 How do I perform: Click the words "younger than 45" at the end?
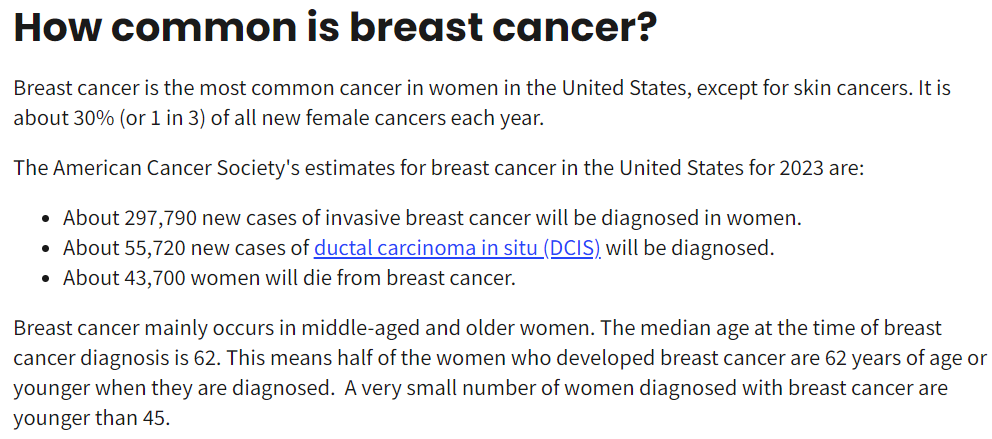coord(90,418)
